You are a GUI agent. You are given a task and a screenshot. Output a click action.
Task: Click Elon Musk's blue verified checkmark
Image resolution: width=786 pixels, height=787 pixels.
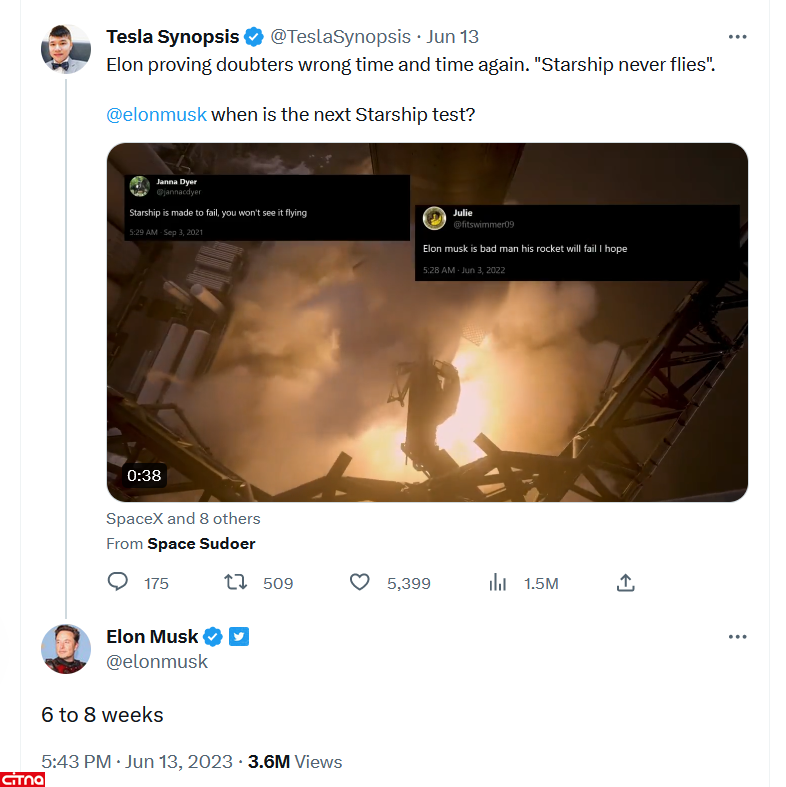[214, 637]
